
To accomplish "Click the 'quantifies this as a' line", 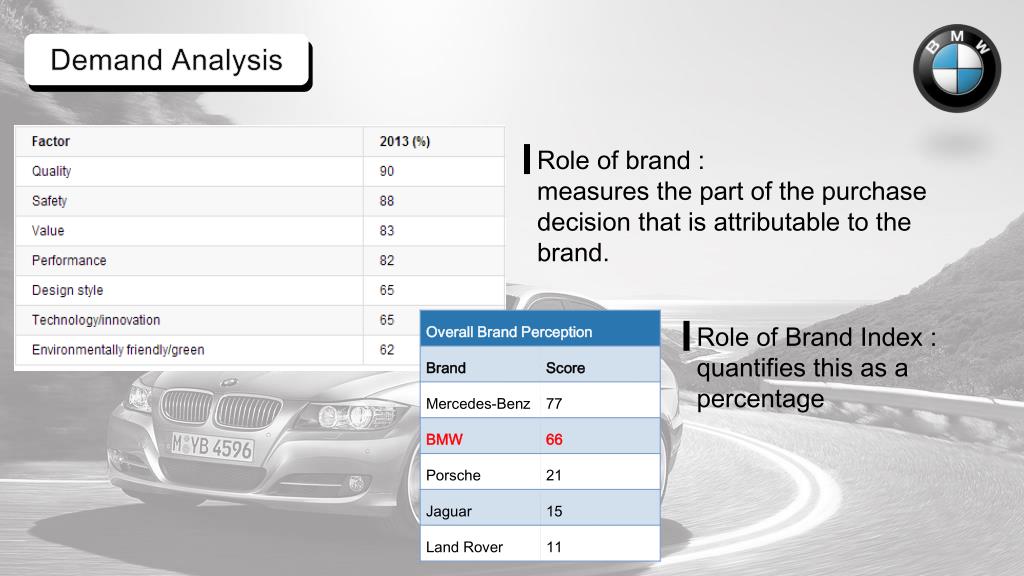I will 802,368.
